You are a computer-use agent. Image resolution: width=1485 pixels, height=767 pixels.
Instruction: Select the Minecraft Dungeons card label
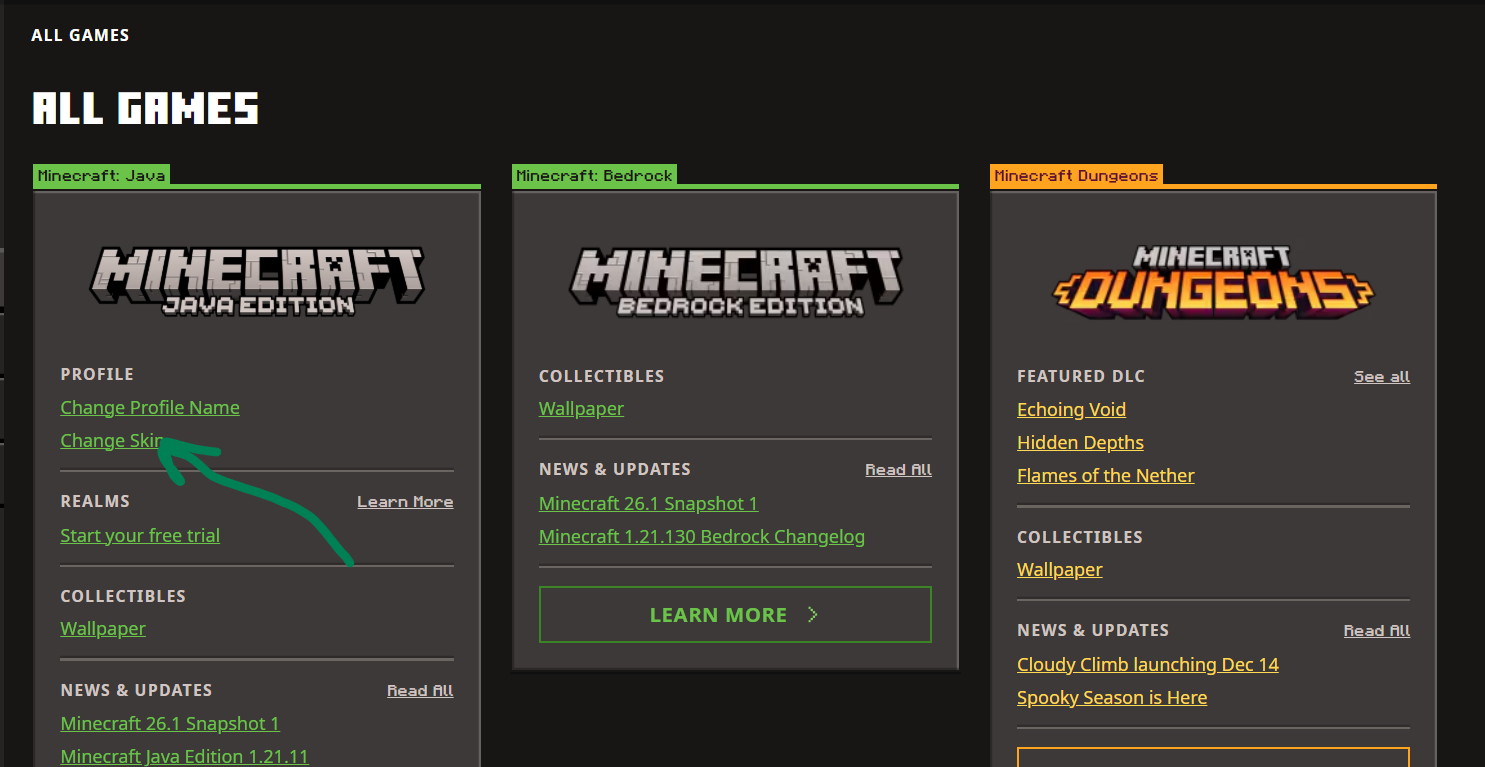(x=1076, y=176)
